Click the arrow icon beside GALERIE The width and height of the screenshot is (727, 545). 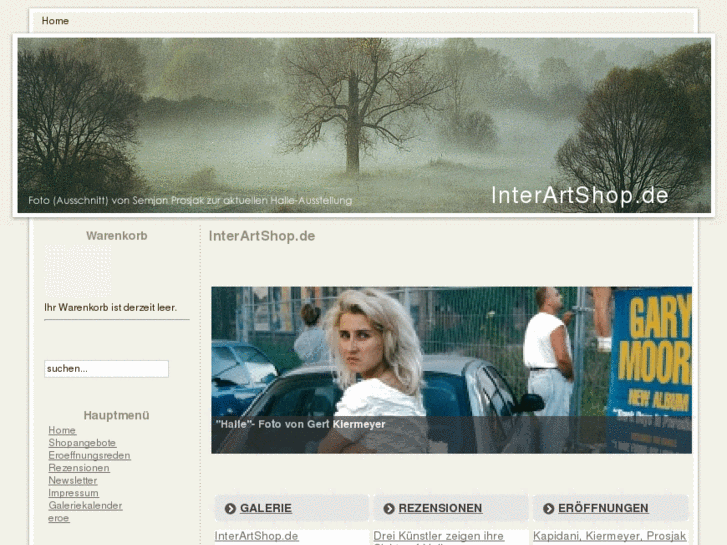tap(230, 508)
